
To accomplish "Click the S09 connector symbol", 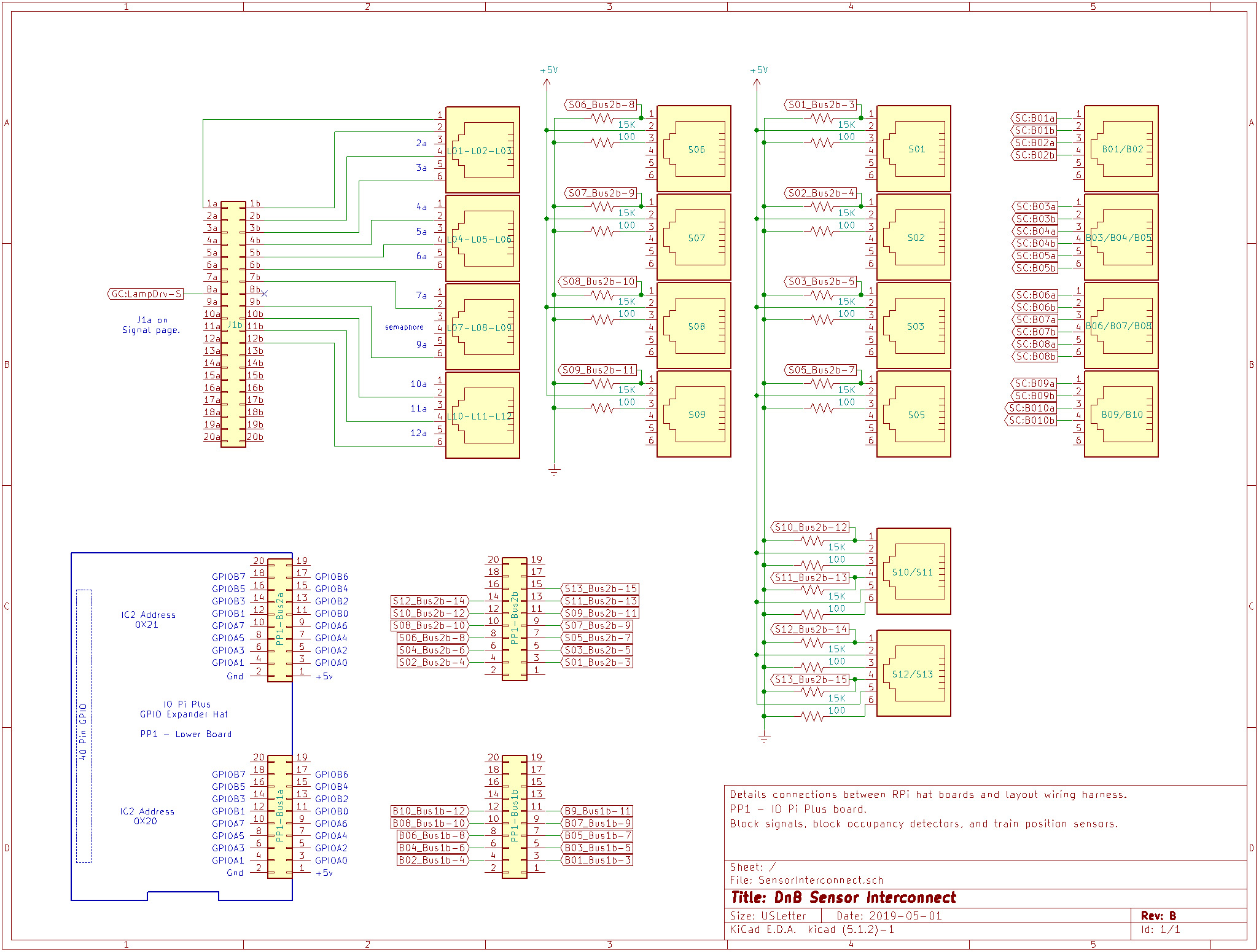I will pyautogui.click(x=693, y=414).
